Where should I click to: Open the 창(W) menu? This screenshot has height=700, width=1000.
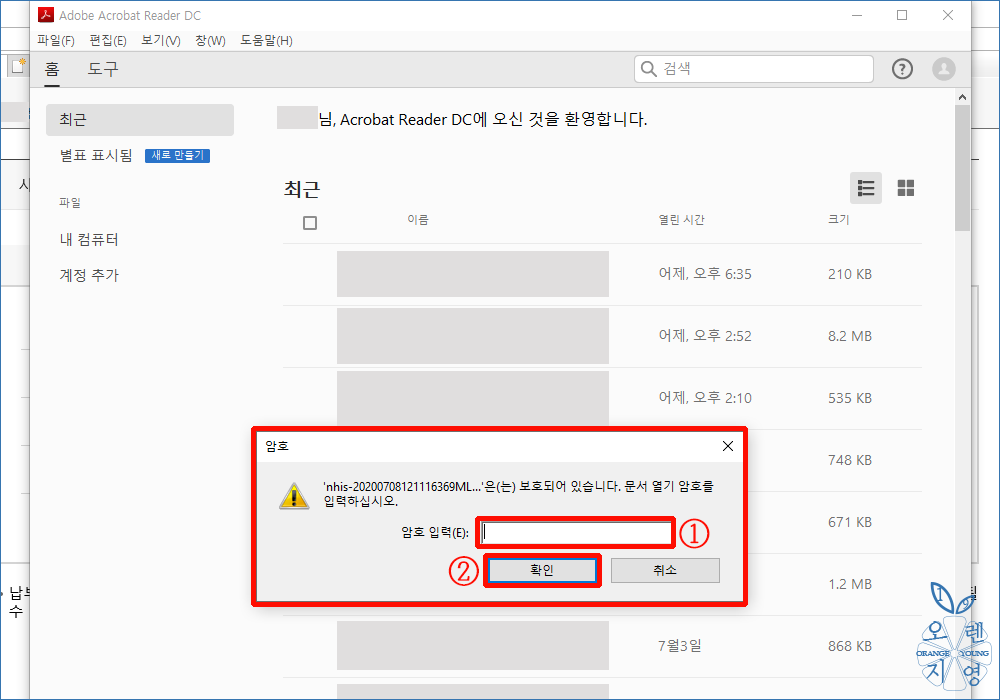pos(210,41)
